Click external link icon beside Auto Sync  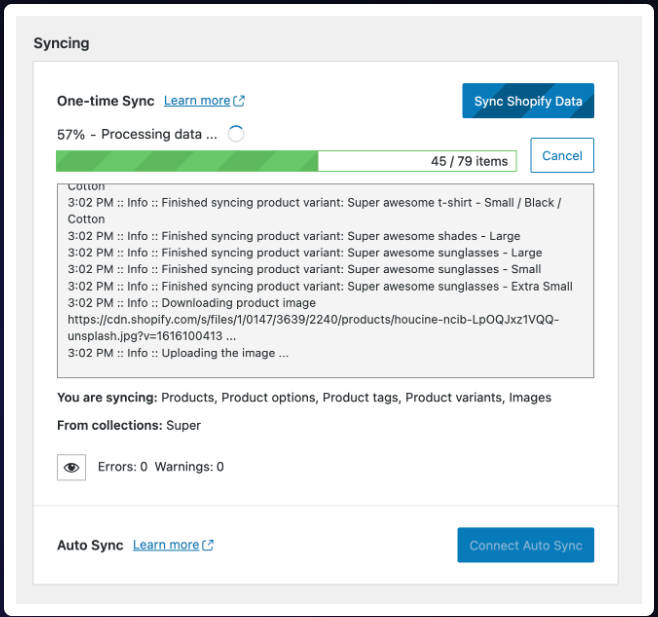coord(208,545)
